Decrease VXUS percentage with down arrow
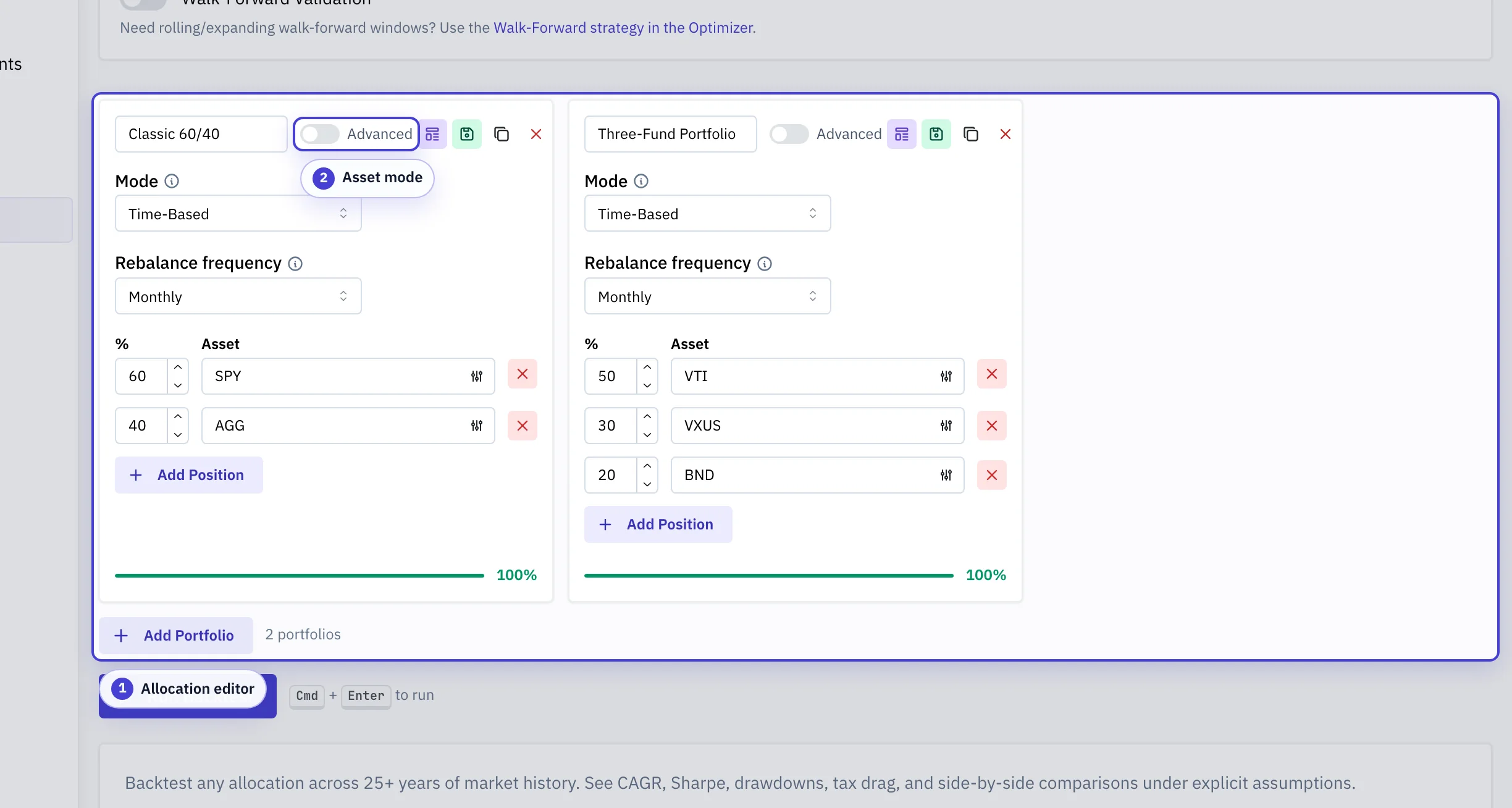 [x=647, y=435]
